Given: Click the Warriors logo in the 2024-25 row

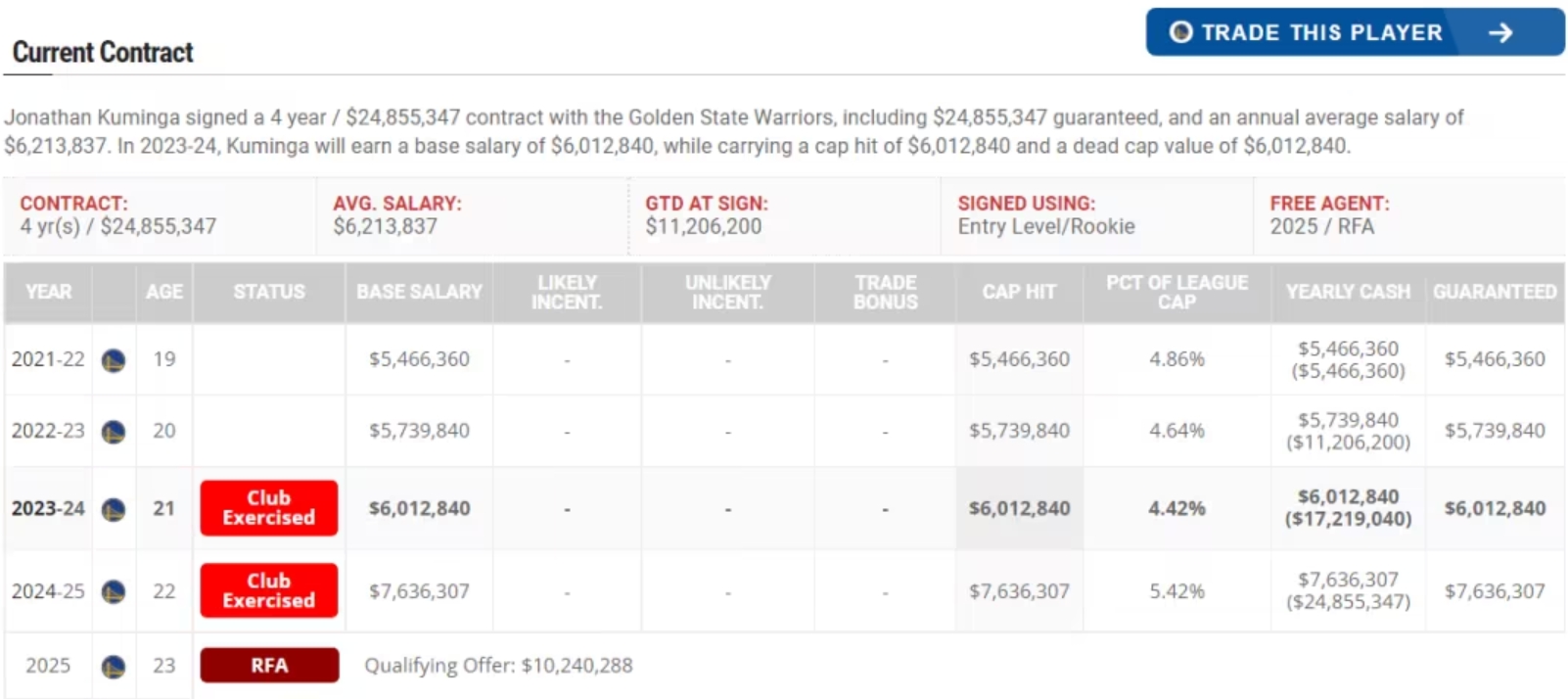Looking at the screenshot, I should [x=114, y=591].
